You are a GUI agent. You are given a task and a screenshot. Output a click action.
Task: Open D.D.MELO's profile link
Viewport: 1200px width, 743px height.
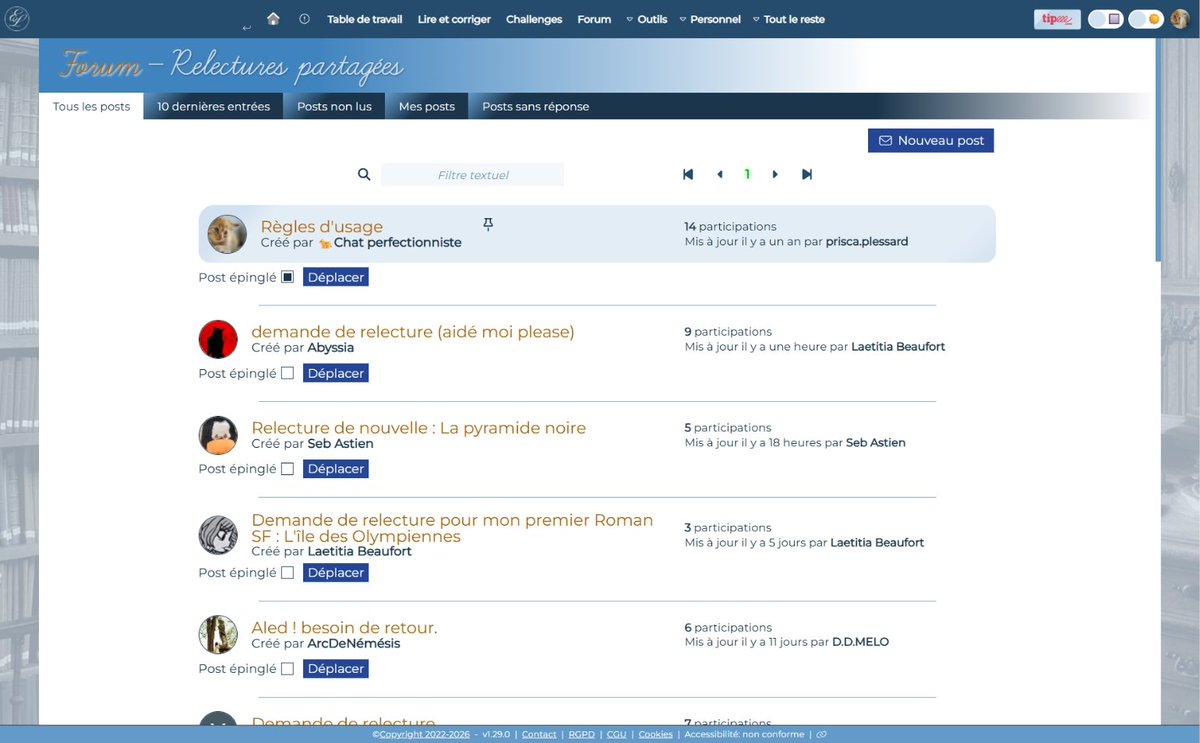pos(860,642)
